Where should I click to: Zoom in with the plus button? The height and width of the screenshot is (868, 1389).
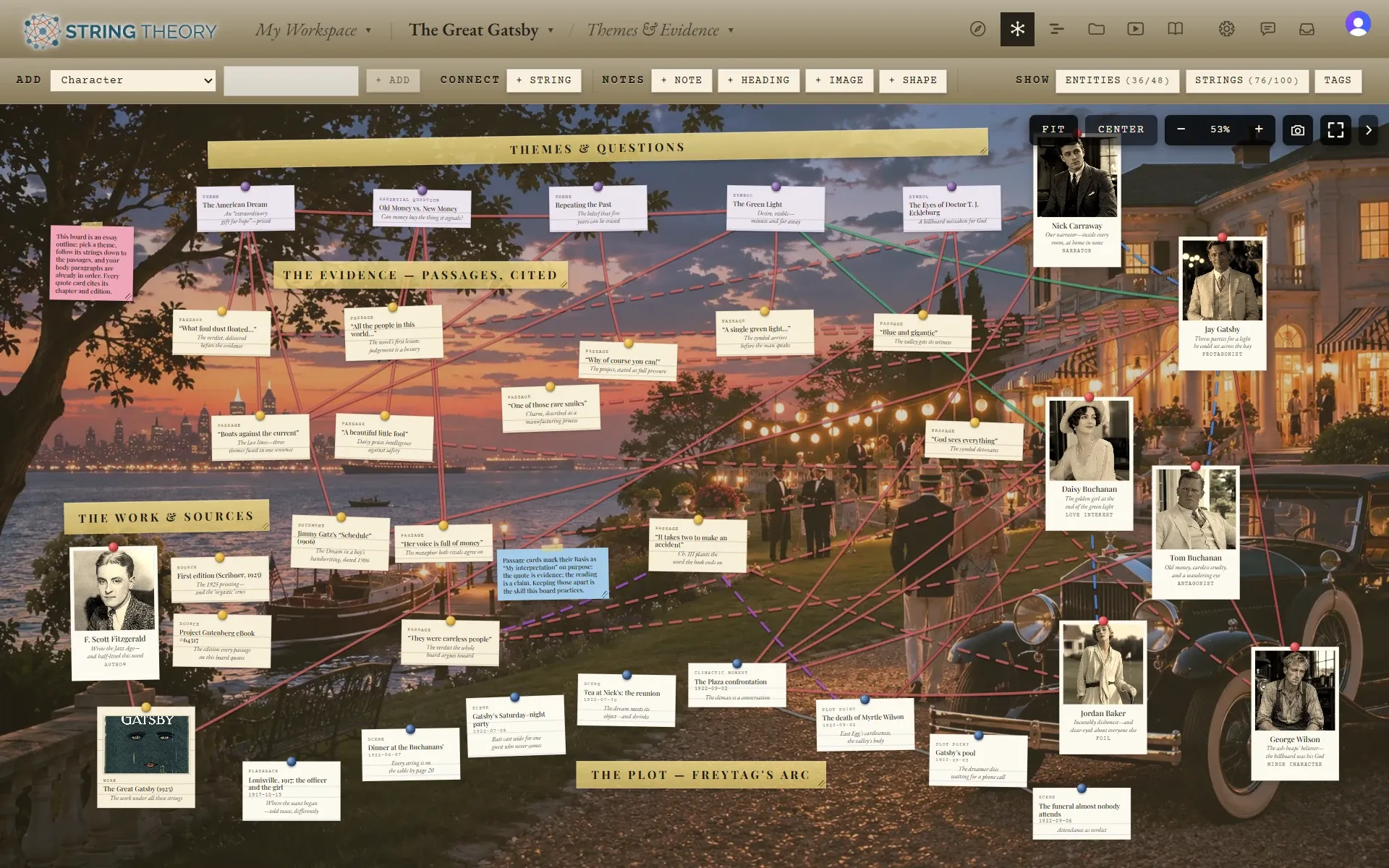pyautogui.click(x=1259, y=129)
